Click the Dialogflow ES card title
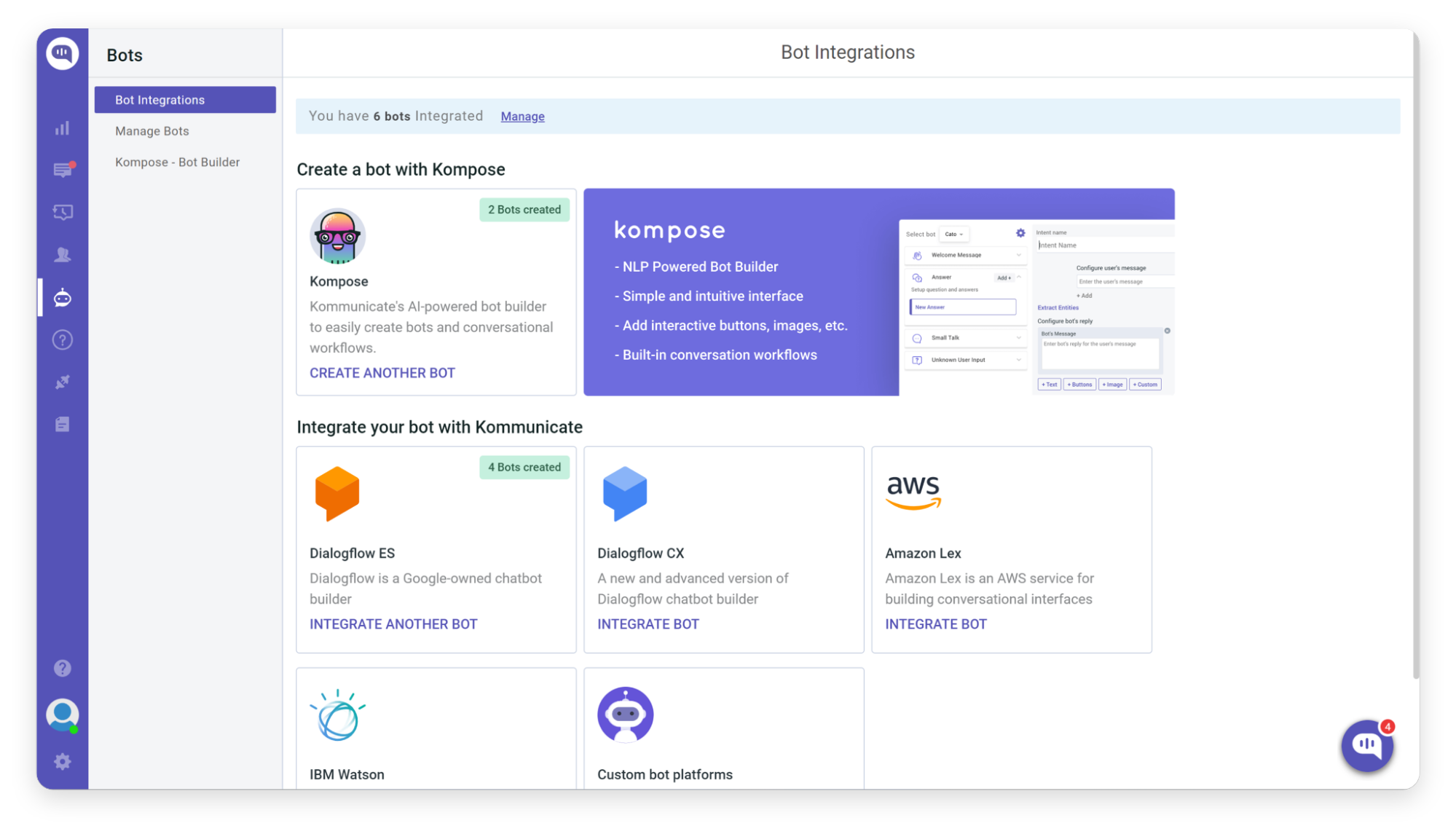The image size is (1456, 834). pyautogui.click(x=352, y=554)
